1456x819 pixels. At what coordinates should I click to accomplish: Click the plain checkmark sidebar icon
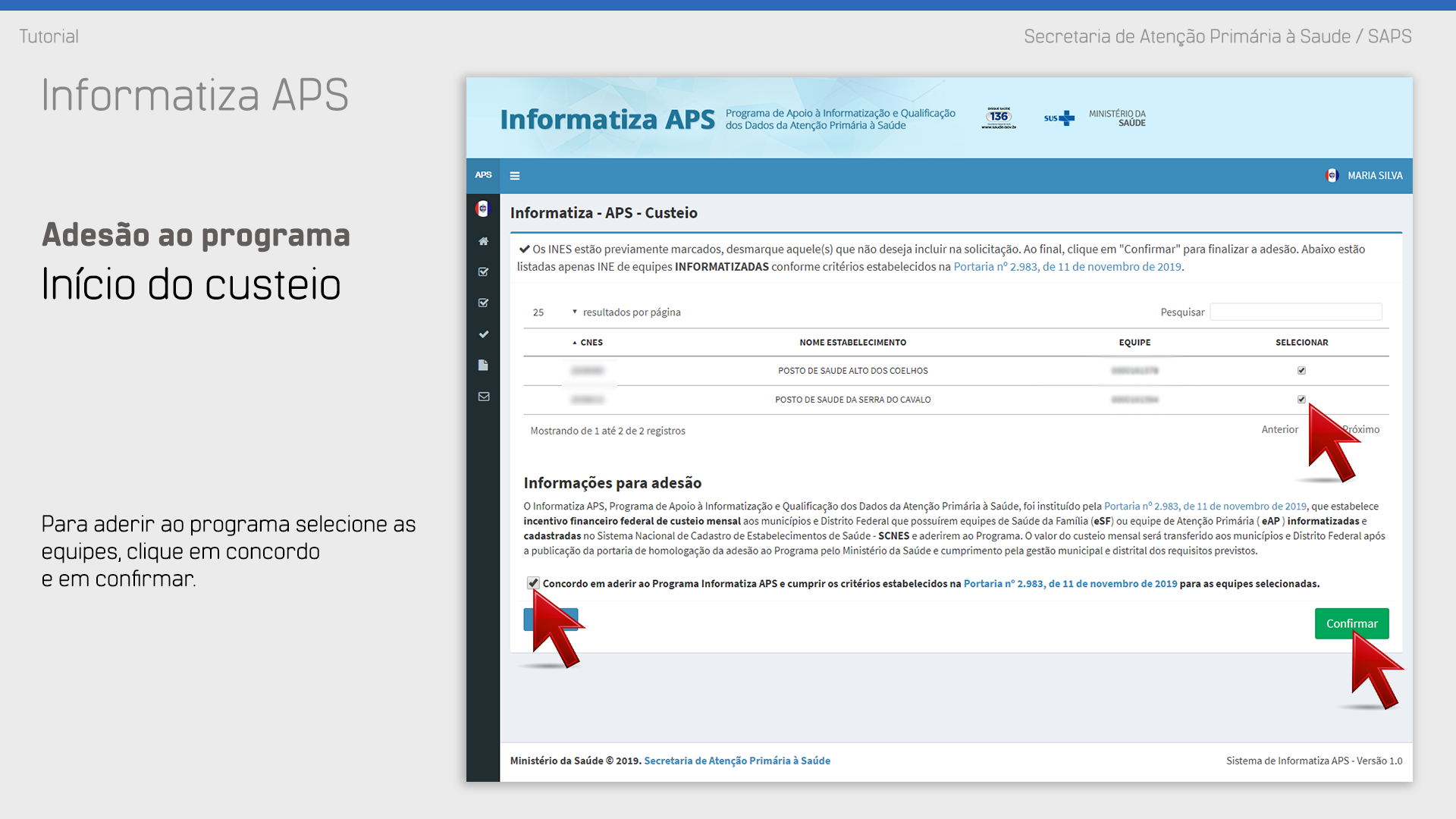[483, 334]
